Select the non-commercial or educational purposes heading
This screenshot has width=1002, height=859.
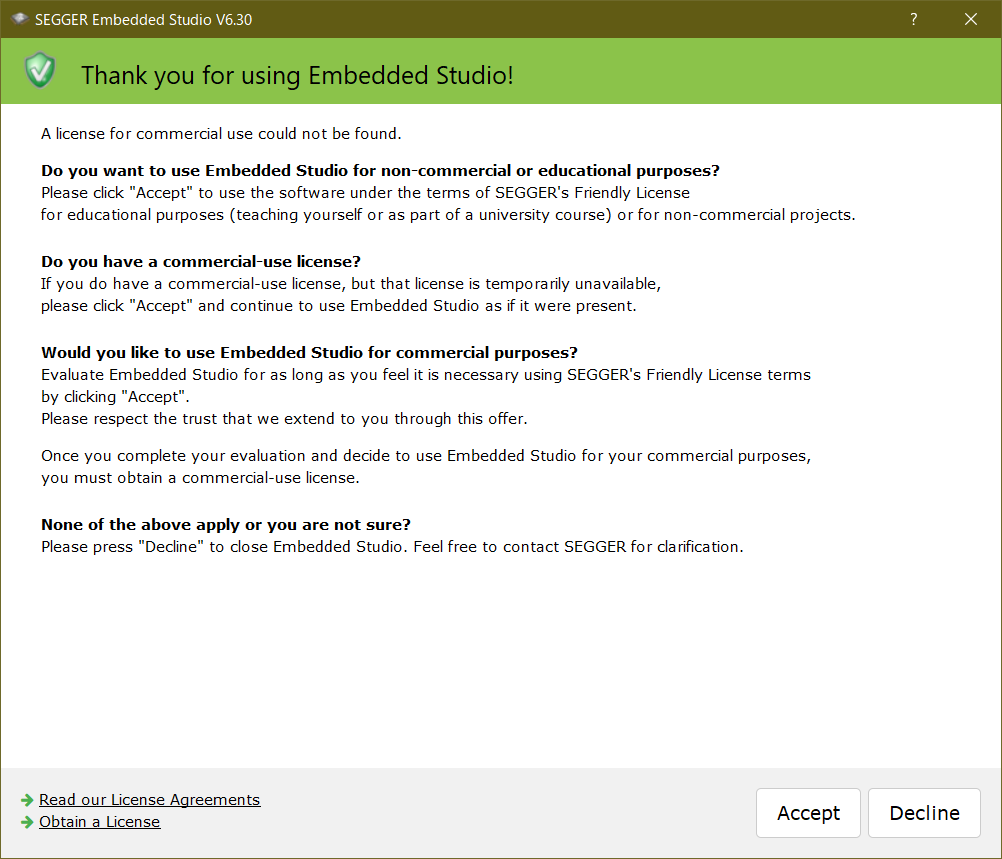pos(380,171)
